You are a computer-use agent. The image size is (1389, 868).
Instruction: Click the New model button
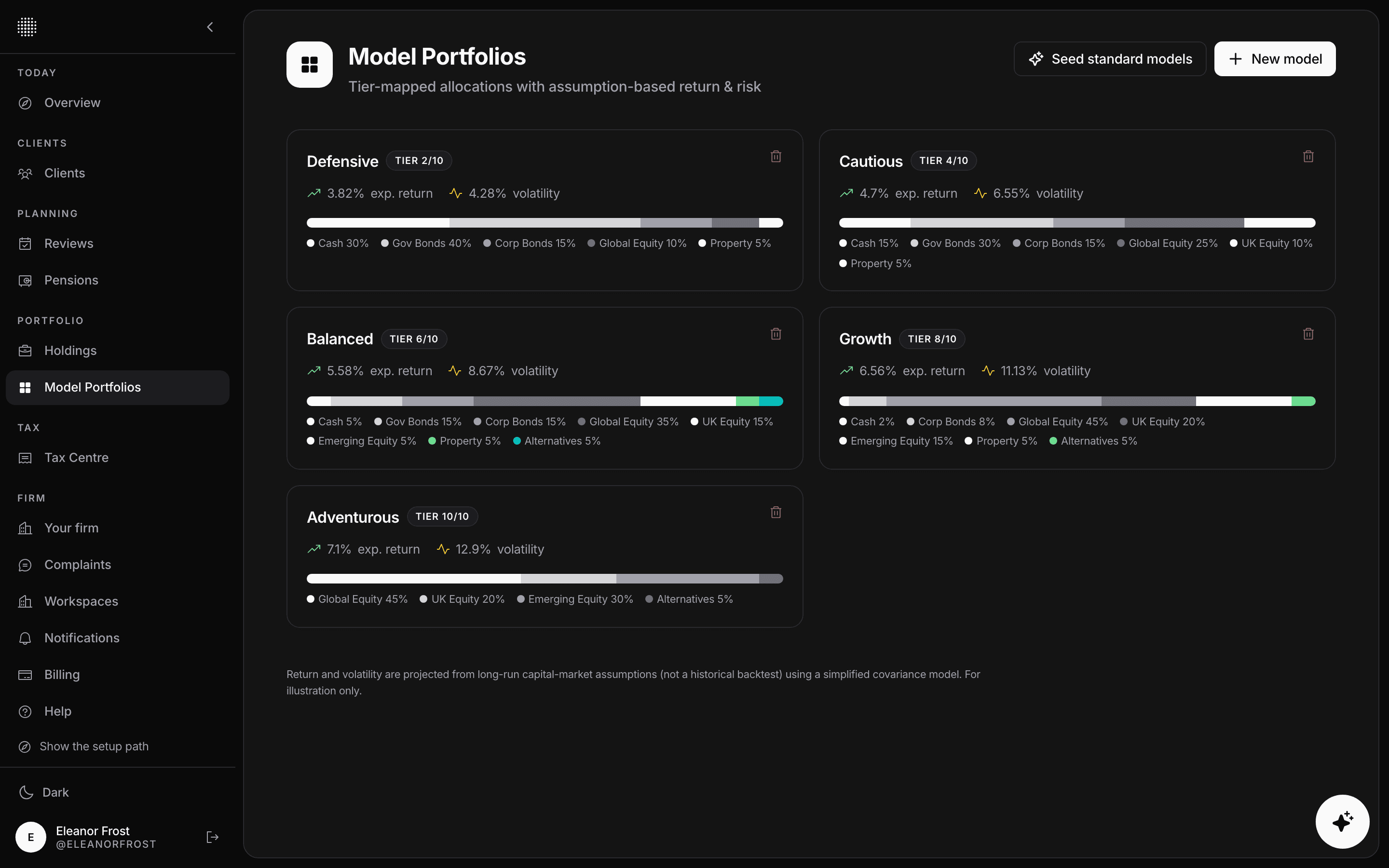1275,58
